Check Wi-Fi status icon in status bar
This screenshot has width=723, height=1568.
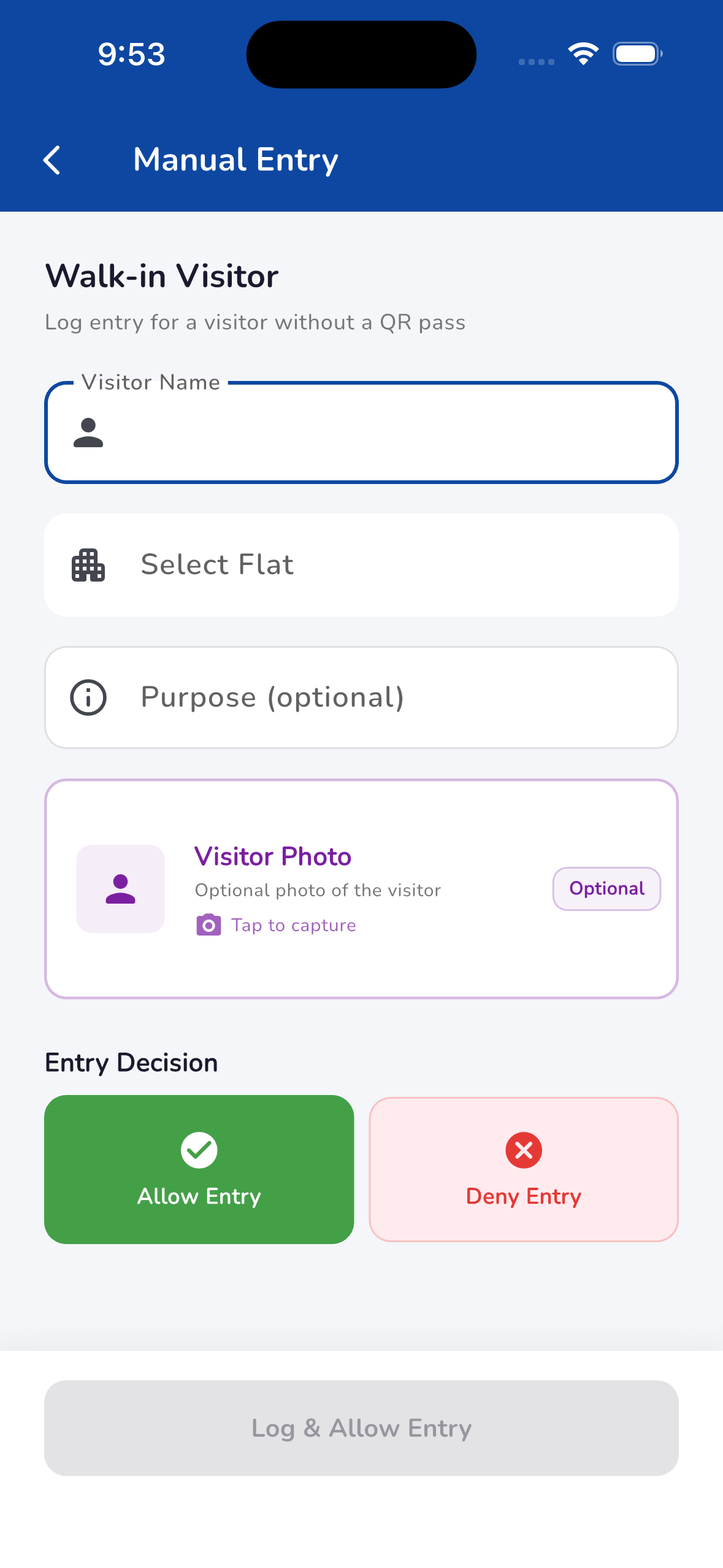click(x=583, y=54)
